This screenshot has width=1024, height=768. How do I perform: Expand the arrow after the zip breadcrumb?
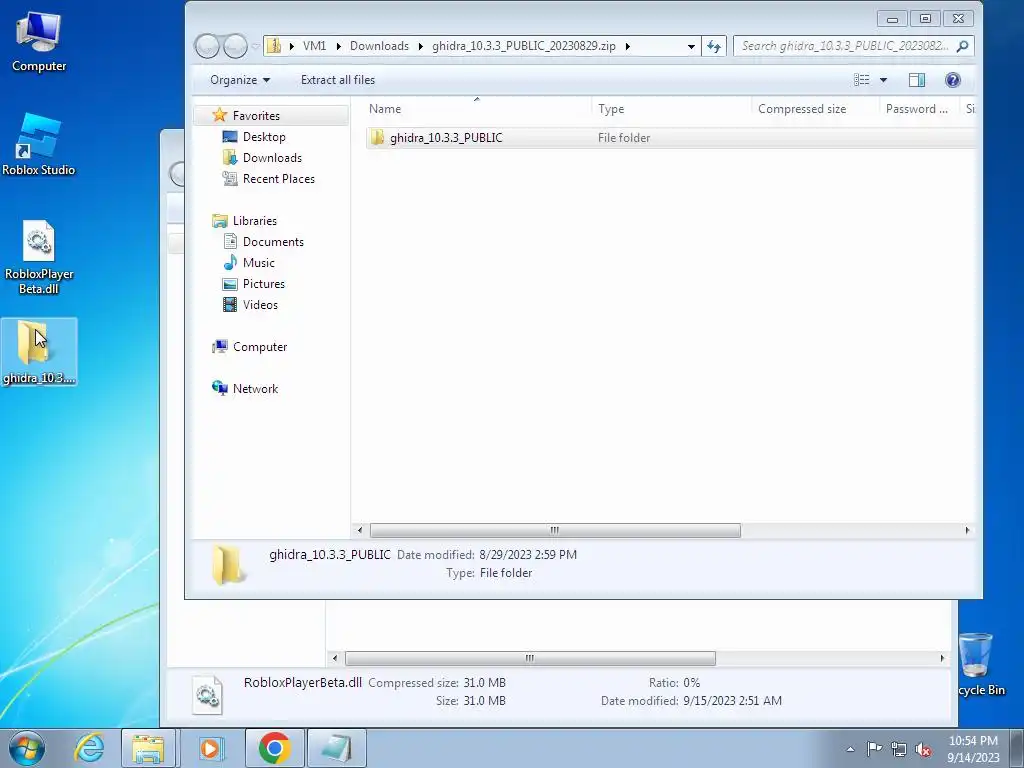tap(628, 46)
